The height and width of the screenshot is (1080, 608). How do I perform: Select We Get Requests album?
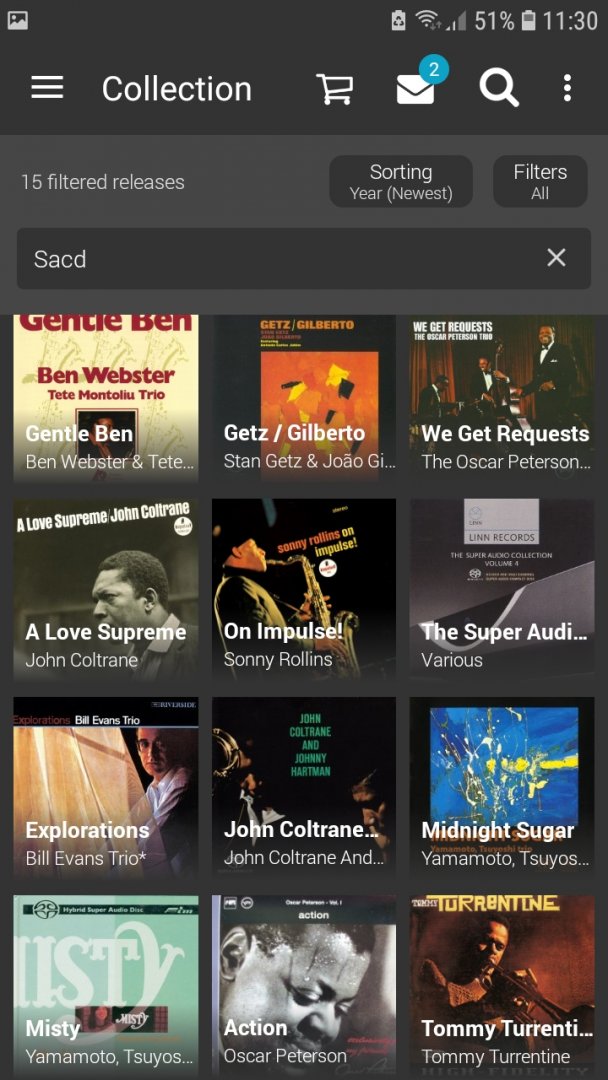502,398
